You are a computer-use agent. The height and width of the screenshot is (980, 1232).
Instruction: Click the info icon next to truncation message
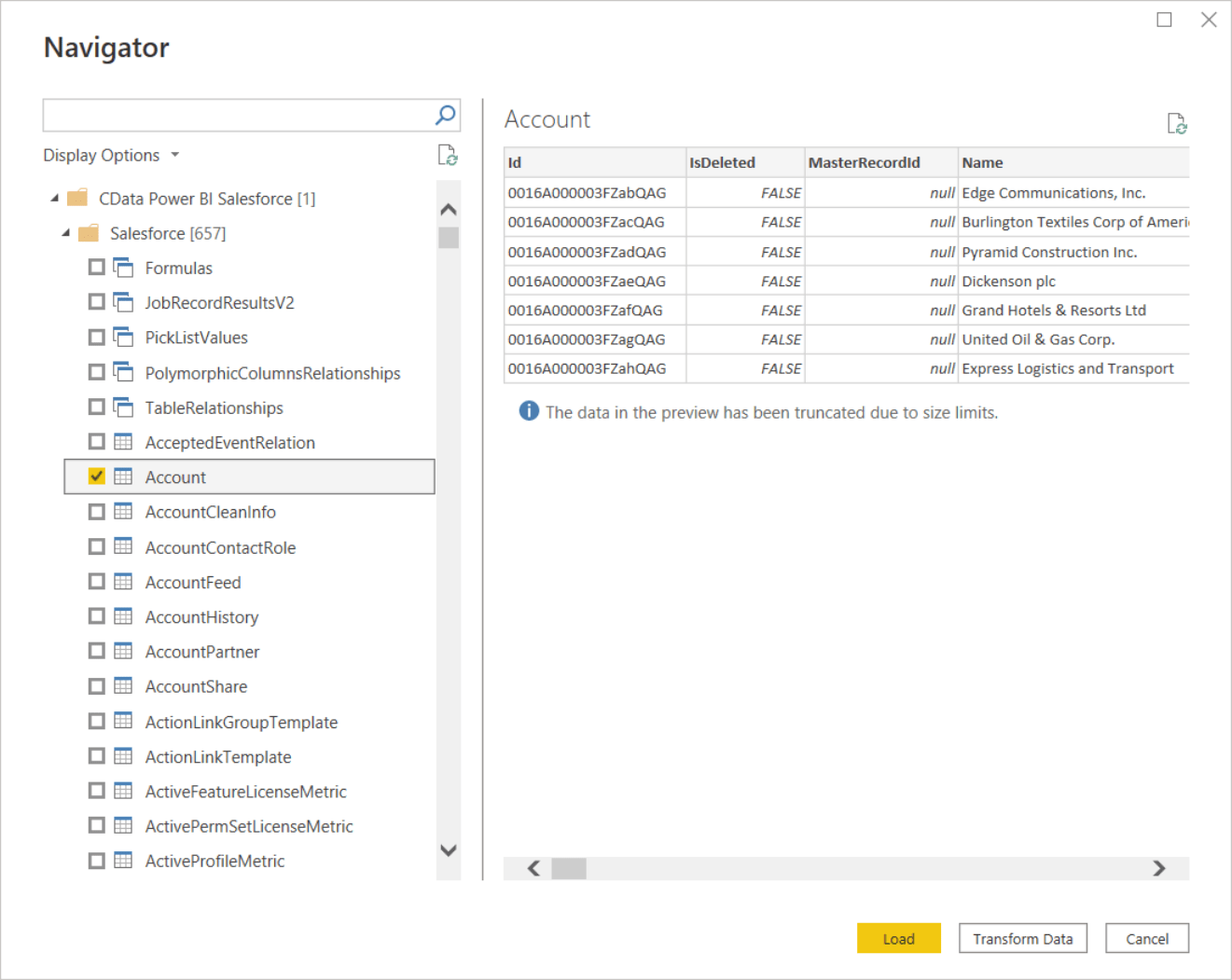(x=528, y=410)
